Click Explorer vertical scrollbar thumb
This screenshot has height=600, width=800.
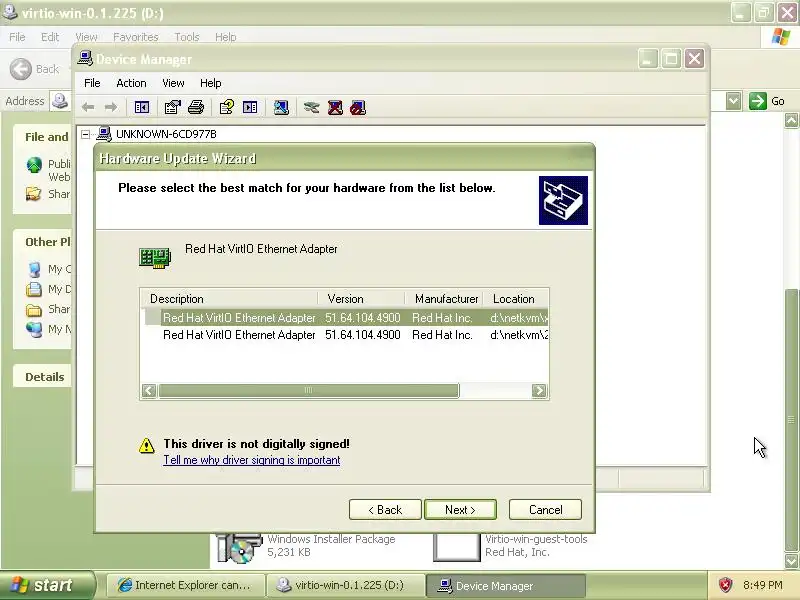(x=791, y=419)
